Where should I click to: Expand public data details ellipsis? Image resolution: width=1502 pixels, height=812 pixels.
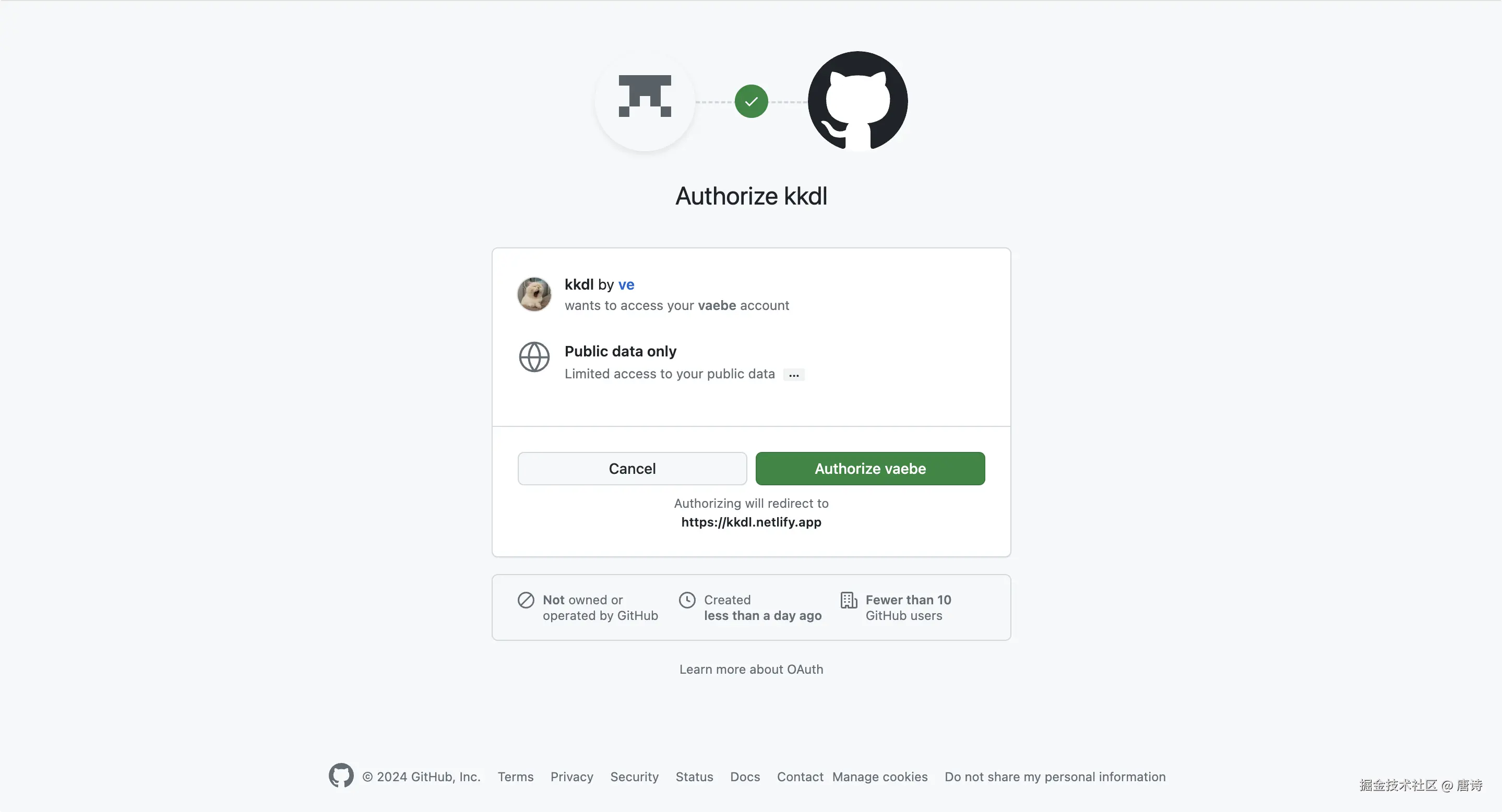tap(794, 375)
